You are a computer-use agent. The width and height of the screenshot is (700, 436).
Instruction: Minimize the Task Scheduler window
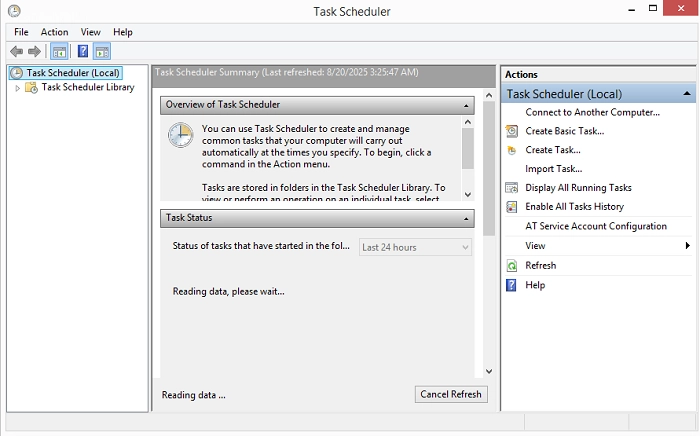coord(631,9)
